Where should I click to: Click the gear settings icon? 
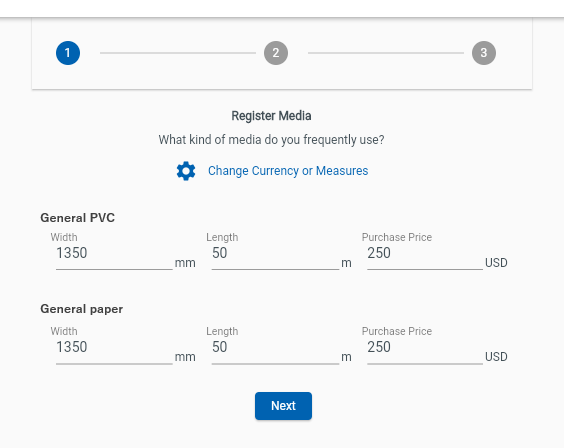(x=186, y=171)
